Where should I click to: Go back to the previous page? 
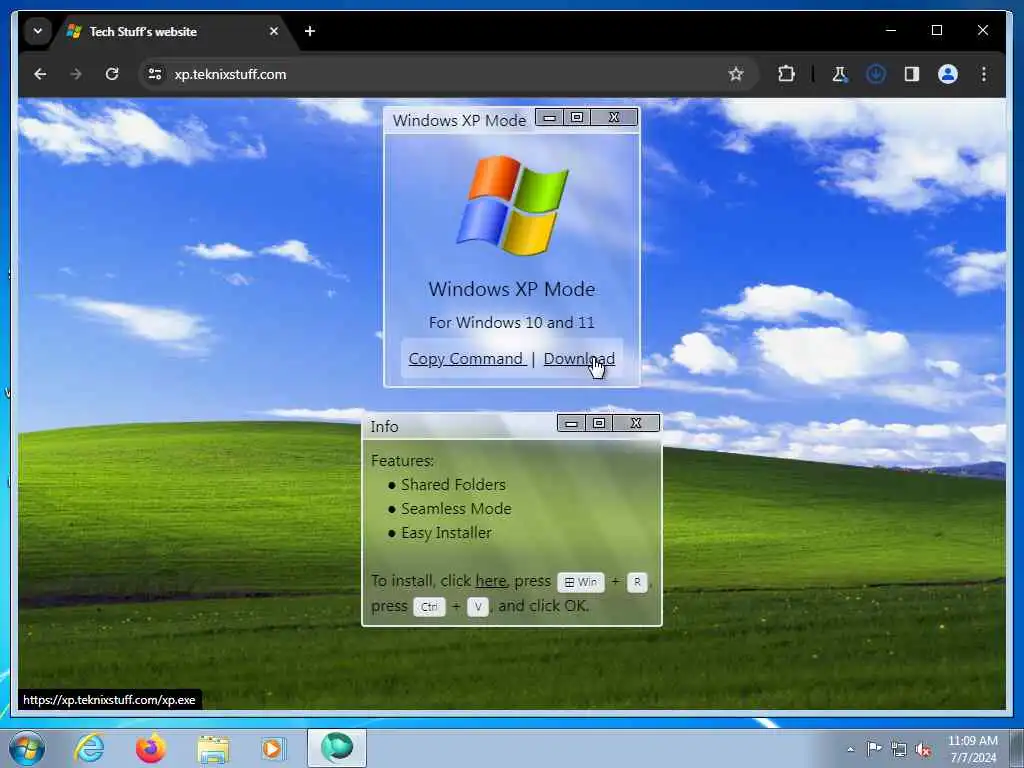pyautogui.click(x=40, y=74)
